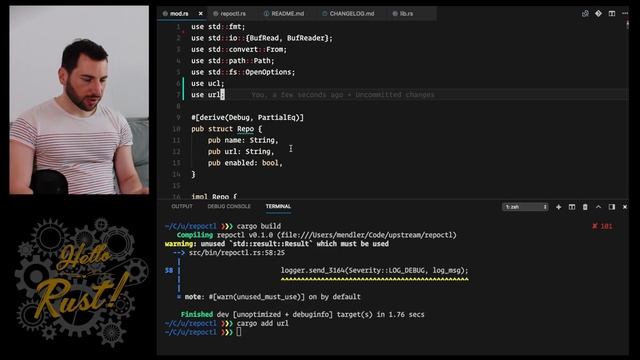Show the OUTPUT panel
The width and height of the screenshot is (640, 360).
tap(182, 206)
